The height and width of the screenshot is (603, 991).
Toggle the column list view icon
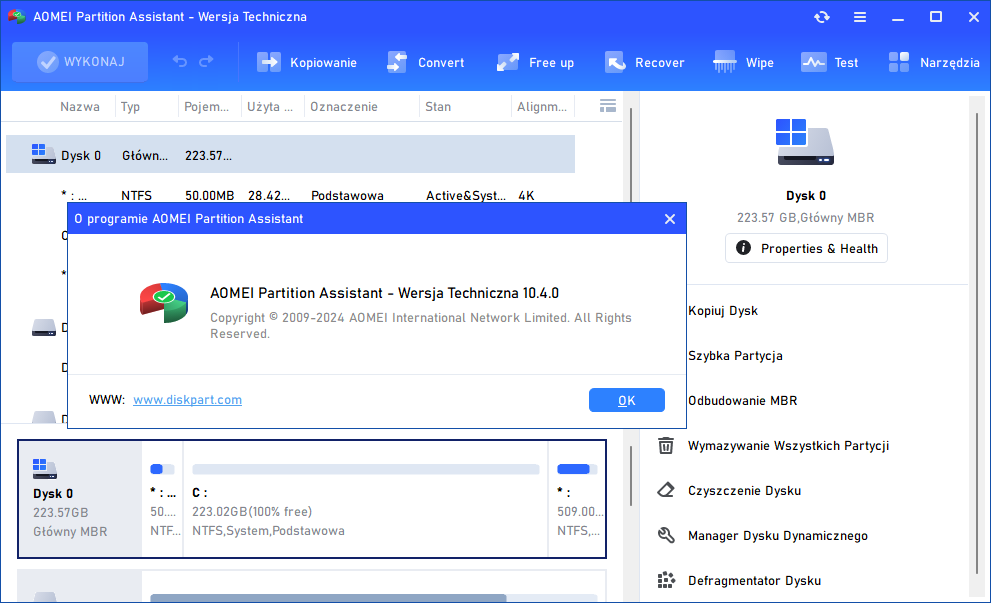tap(607, 106)
